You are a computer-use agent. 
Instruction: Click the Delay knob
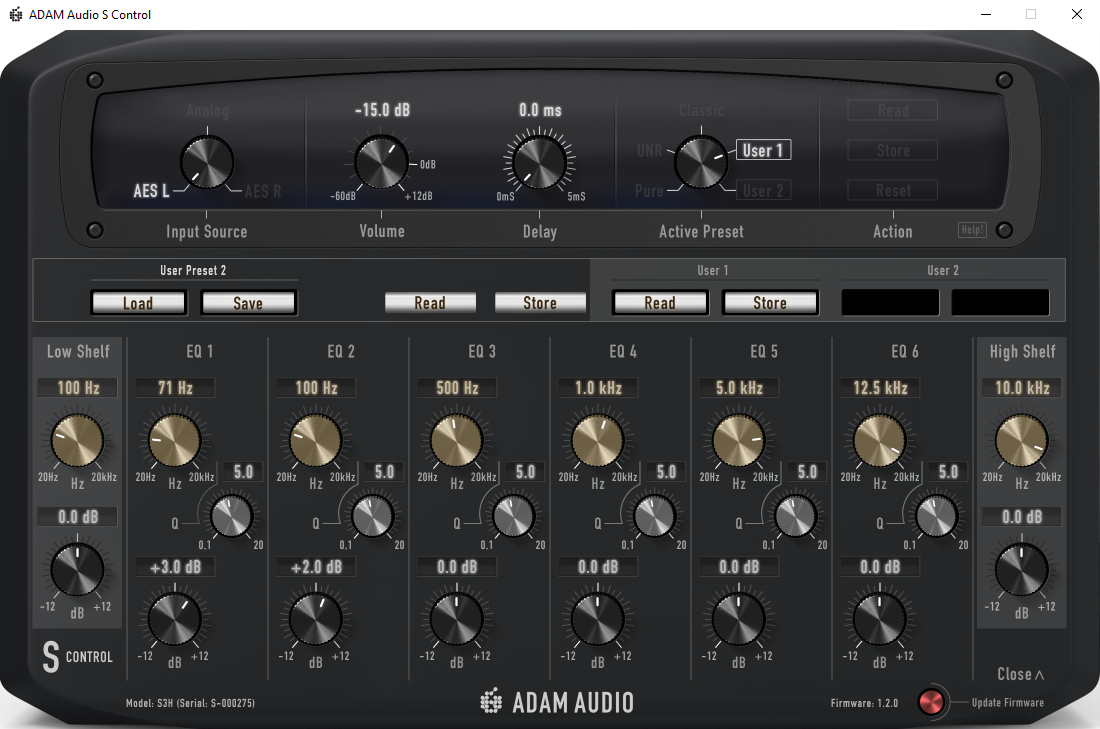pos(539,163)
